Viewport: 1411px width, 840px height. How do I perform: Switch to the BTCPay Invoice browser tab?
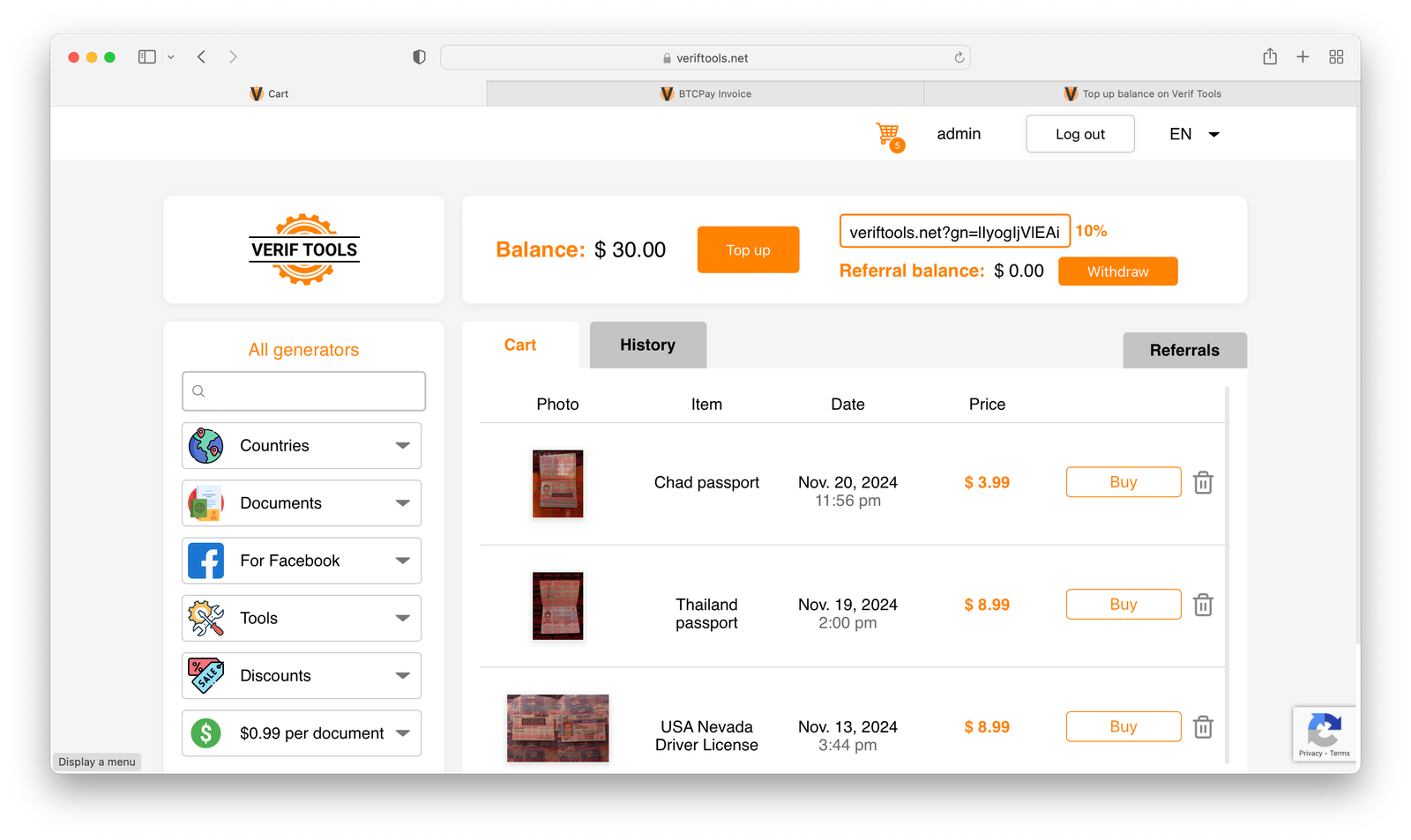[x=705, y=94]
